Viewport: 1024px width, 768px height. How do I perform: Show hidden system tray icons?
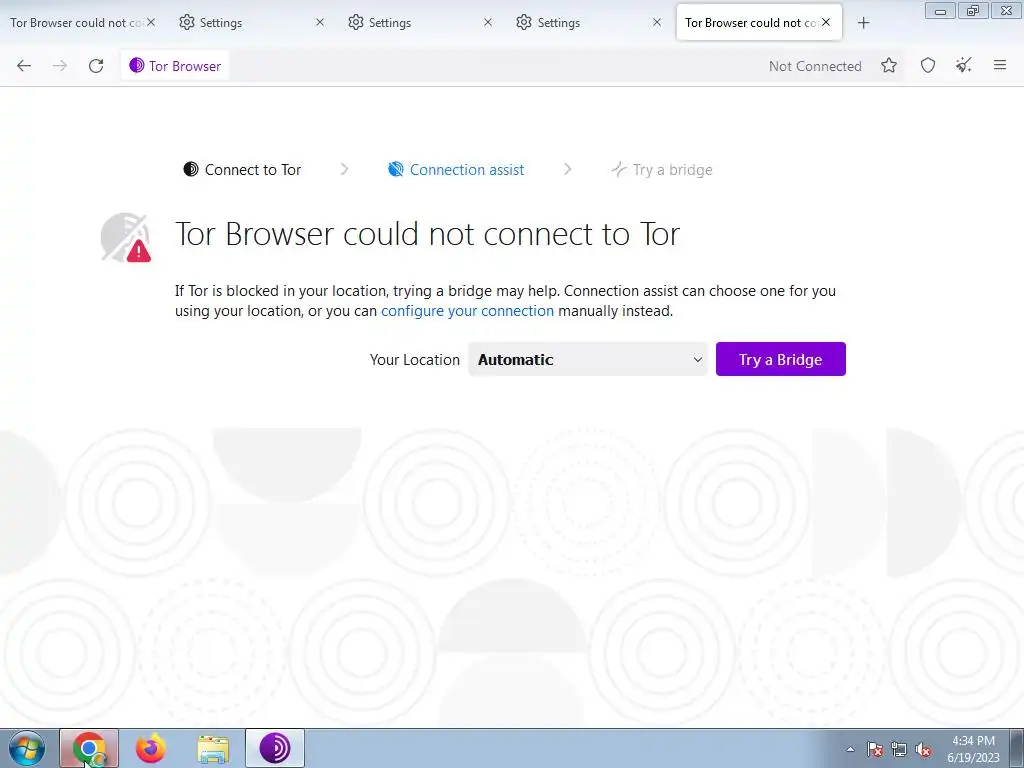[850, 749]
